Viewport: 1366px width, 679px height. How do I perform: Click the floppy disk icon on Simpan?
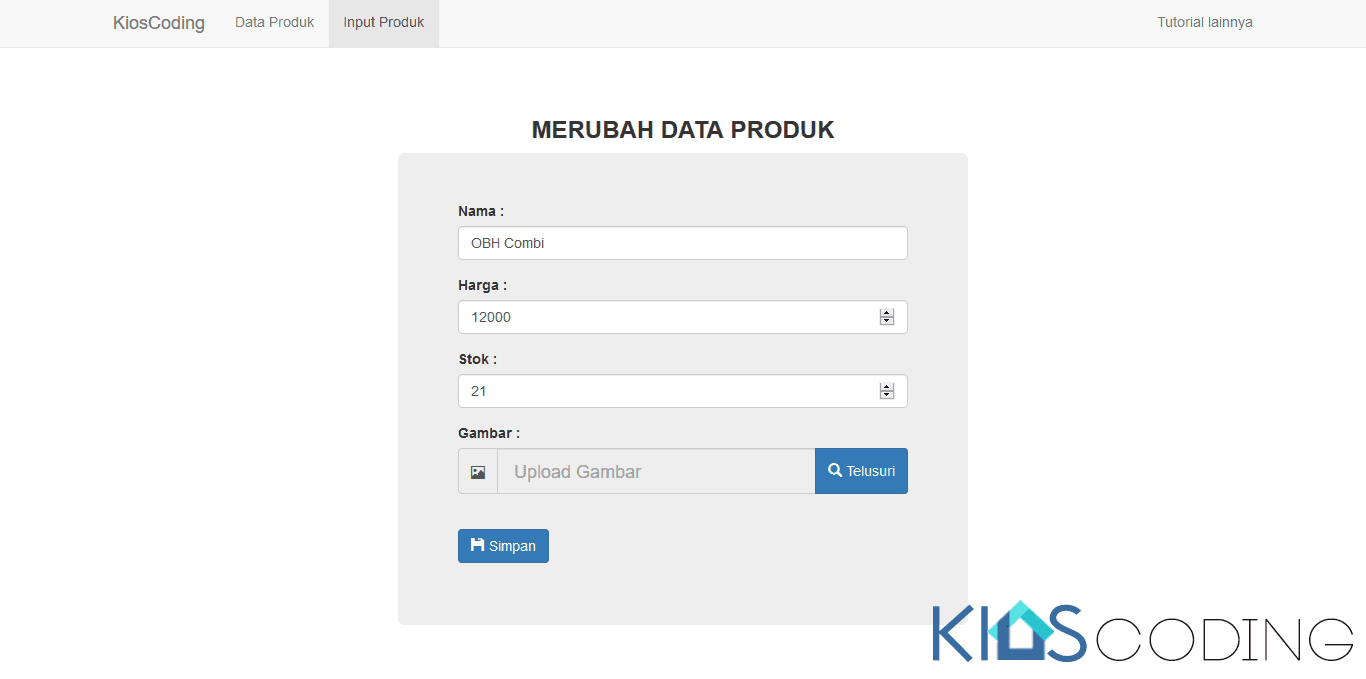(x=477, y=545)
